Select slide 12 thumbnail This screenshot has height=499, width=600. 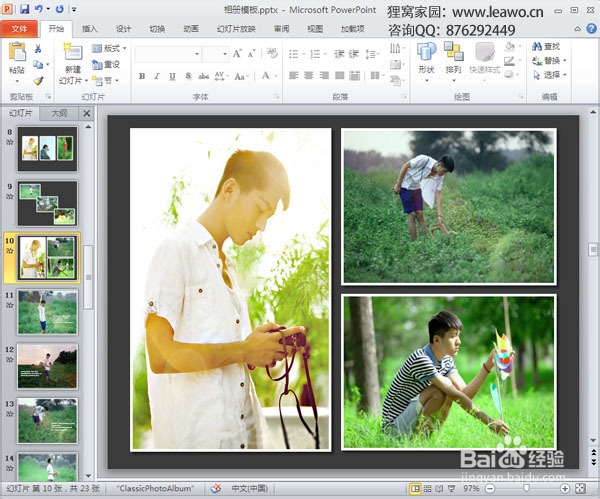[47, 367]
